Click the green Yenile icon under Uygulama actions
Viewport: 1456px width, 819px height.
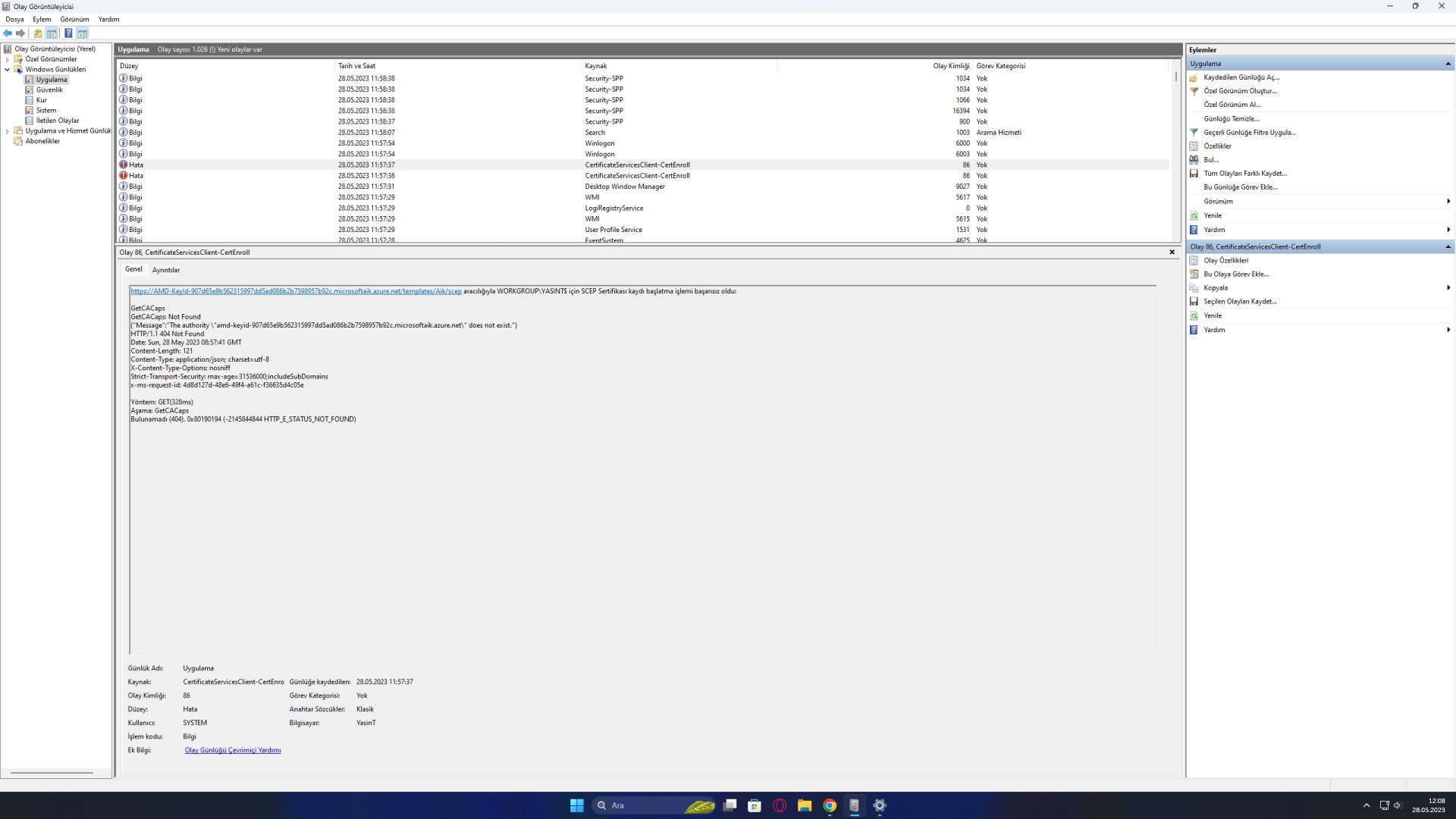coord(1194,216)
